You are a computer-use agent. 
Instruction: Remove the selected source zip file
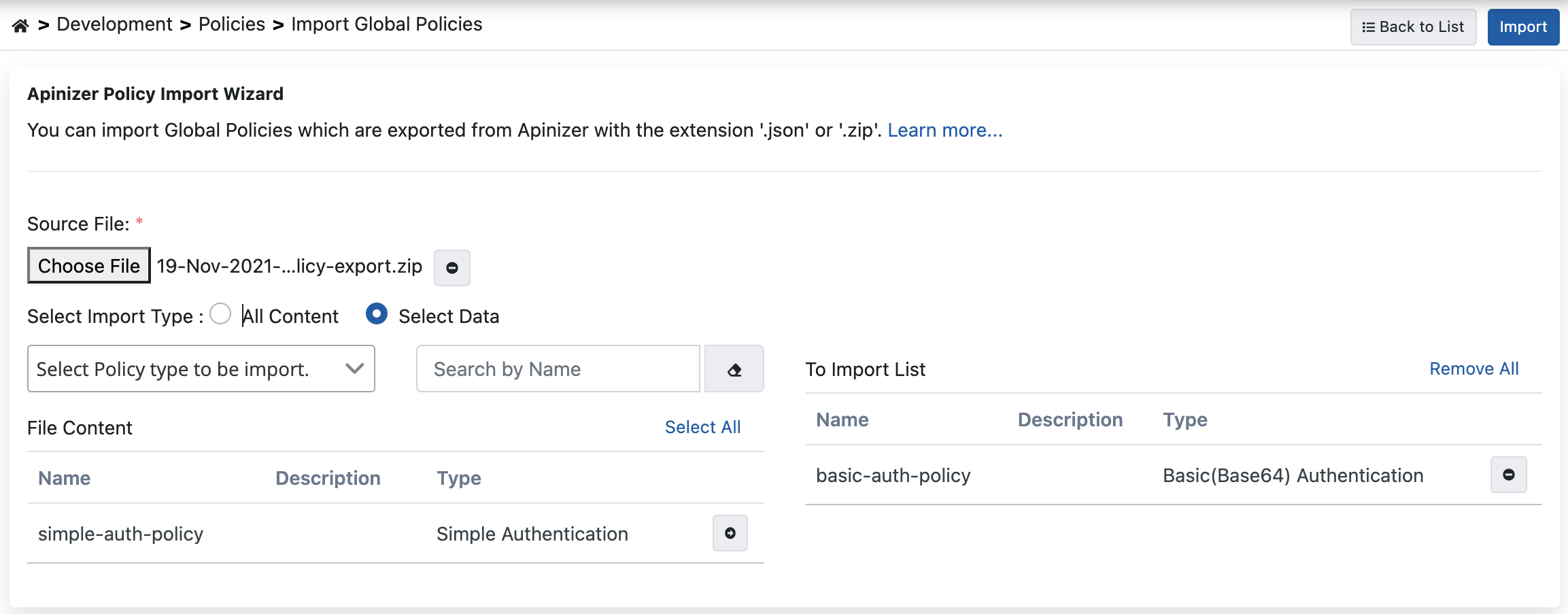coord(452,267)
